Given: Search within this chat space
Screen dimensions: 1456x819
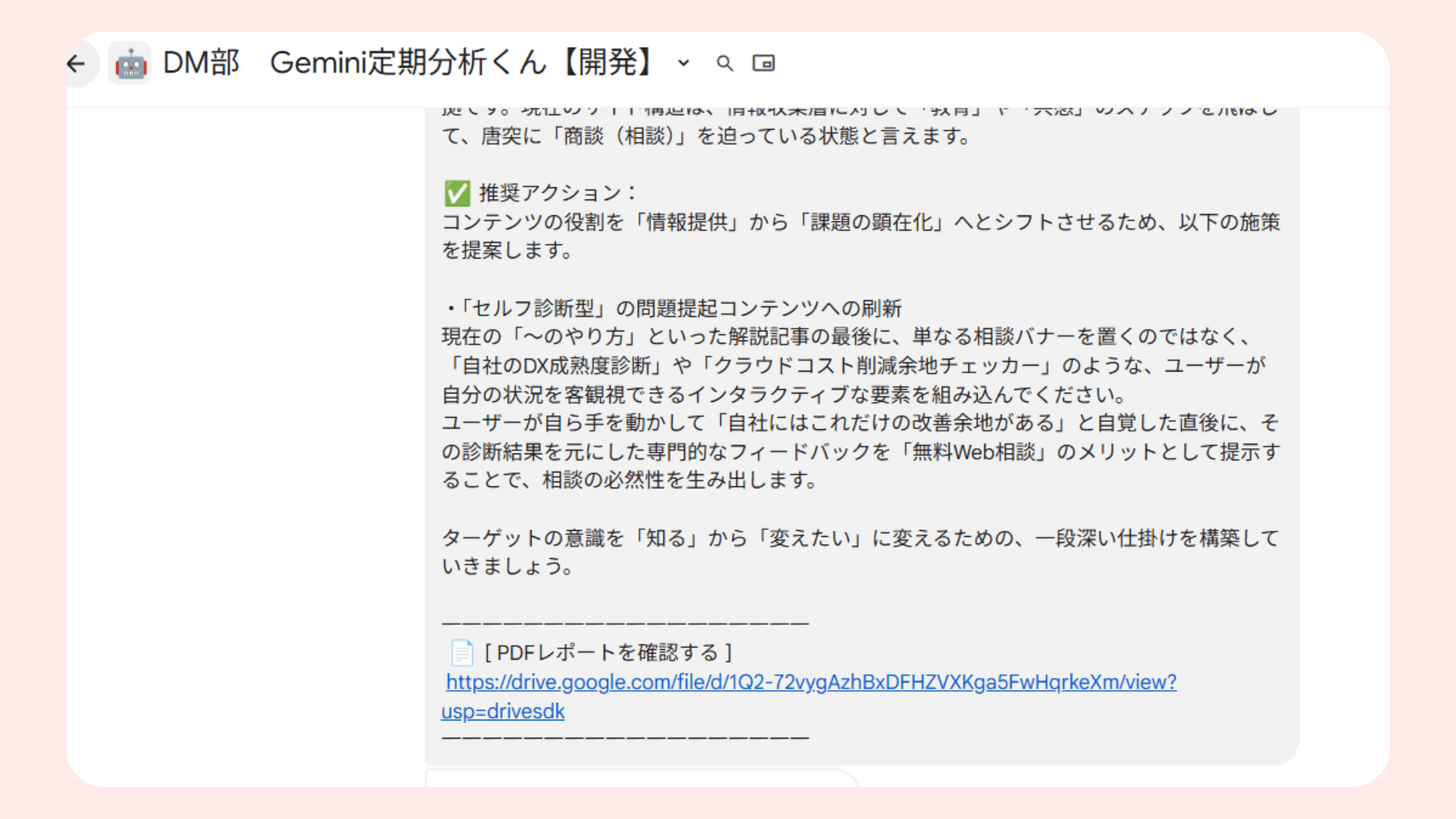Looking at the screenshot, I should coord(725,64).
